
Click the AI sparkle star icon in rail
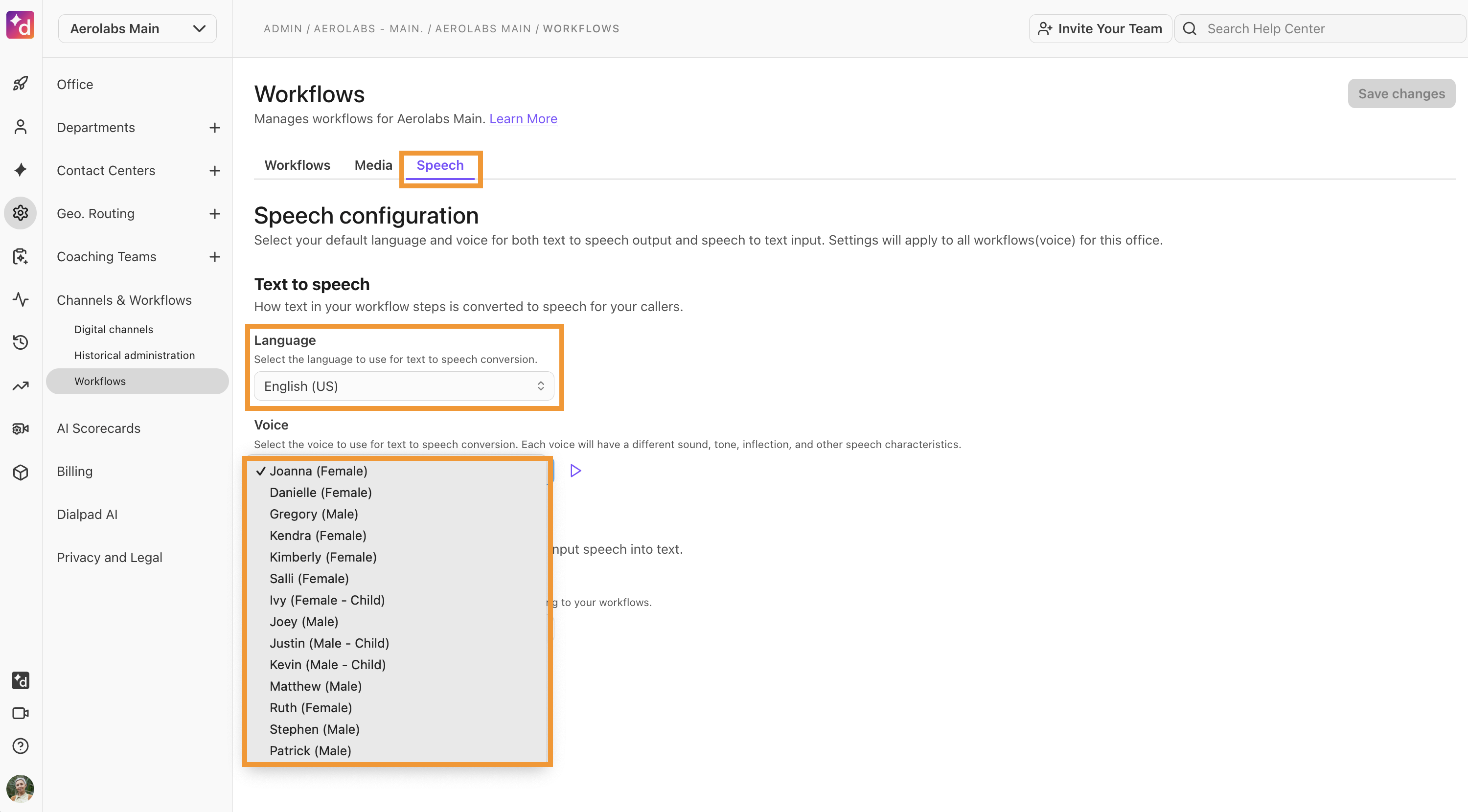coord(21,169)
